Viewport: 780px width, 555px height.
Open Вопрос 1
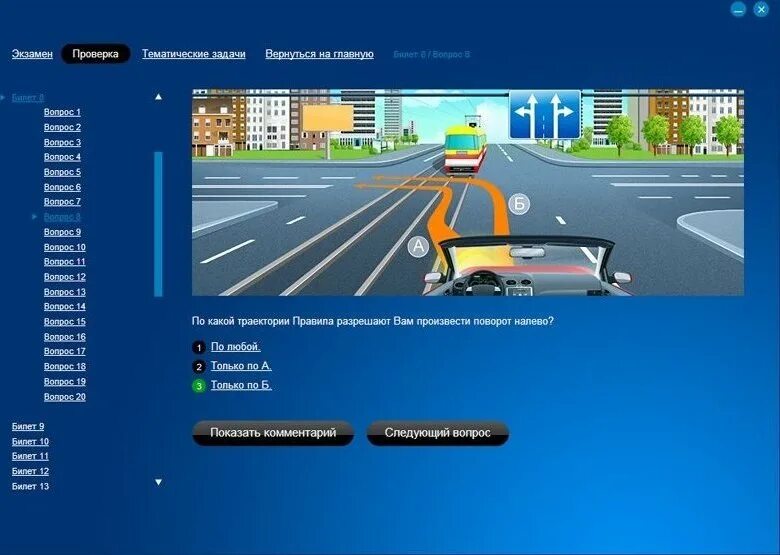(62, 112)
